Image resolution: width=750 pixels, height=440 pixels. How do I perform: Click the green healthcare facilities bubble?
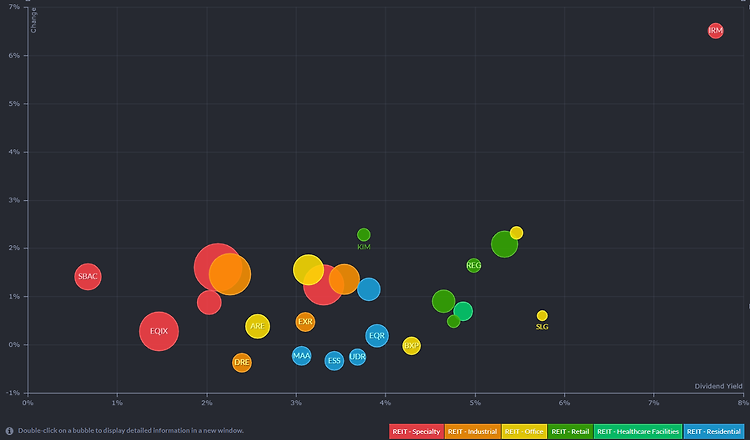coord(463,311)
